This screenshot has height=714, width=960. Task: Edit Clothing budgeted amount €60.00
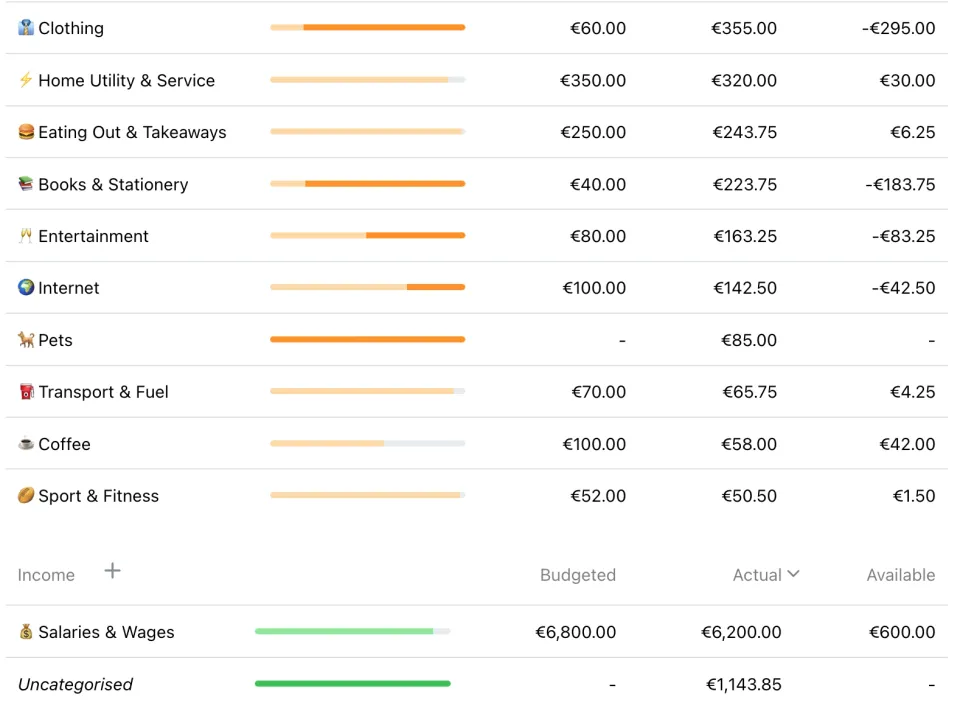pyautogui.click(x=598, y=28)
